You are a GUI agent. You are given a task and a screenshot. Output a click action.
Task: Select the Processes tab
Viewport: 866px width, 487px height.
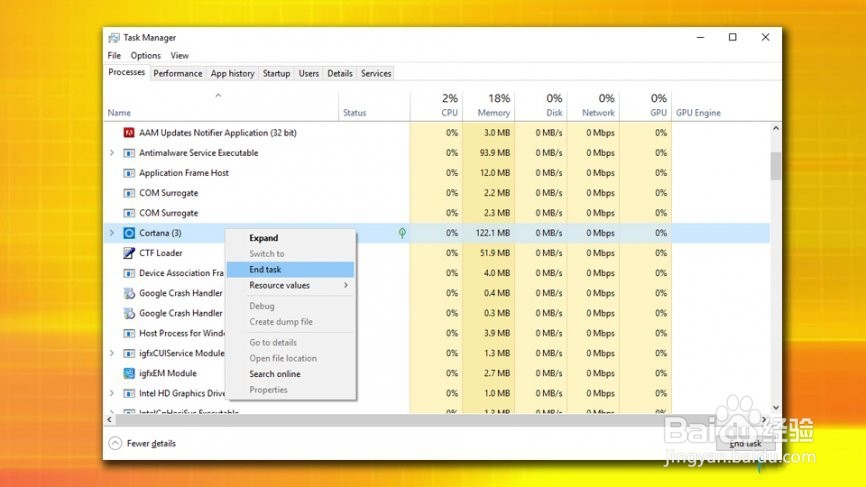pos(126,72)
